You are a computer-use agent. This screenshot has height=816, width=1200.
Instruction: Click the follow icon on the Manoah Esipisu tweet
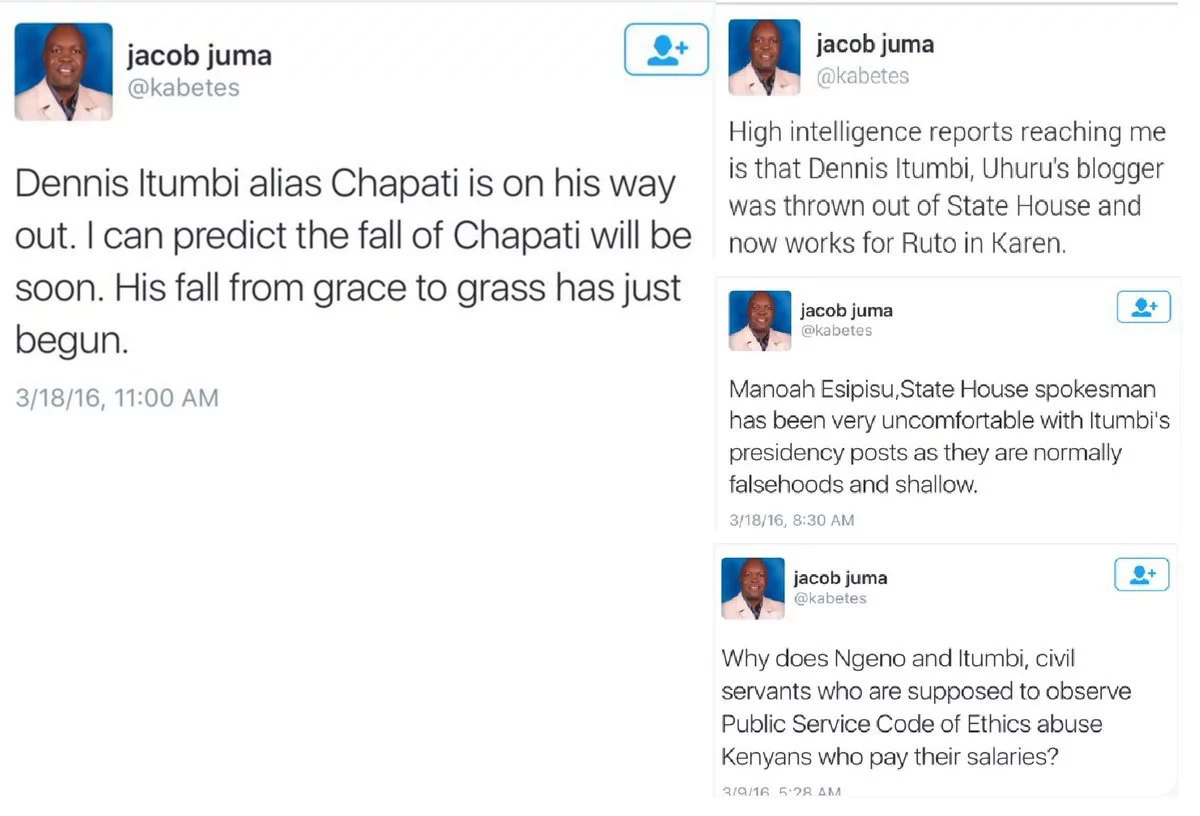[x=1143, y=308]
